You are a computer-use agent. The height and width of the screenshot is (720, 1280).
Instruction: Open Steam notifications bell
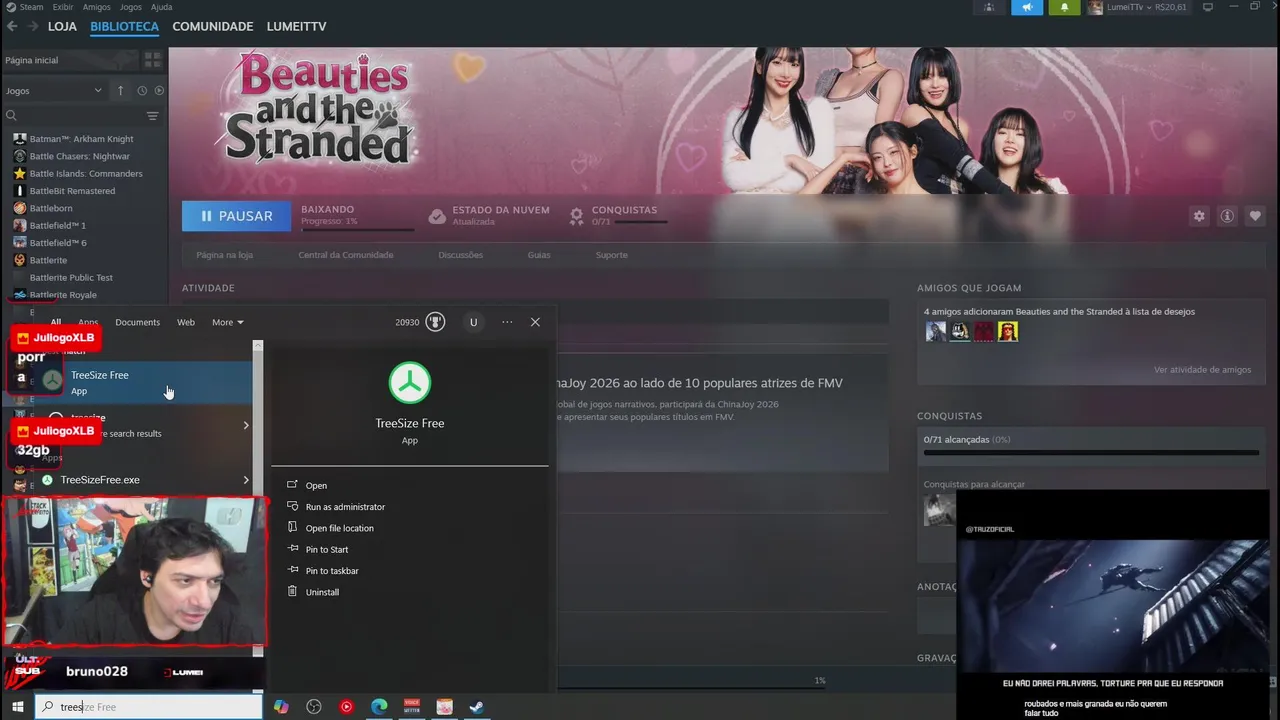[x=1064, y=7]
